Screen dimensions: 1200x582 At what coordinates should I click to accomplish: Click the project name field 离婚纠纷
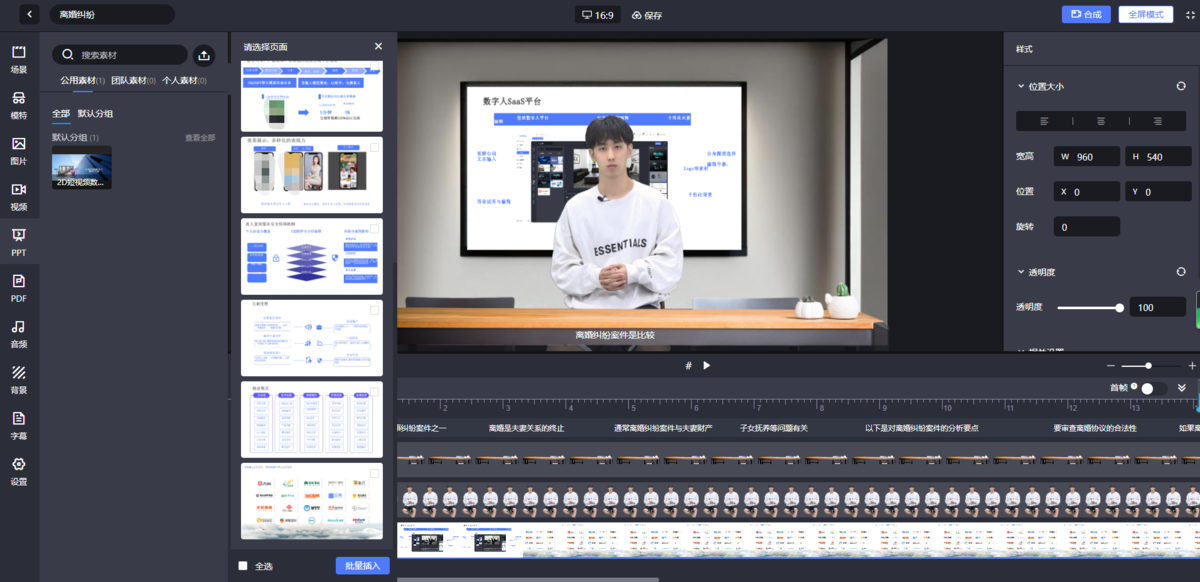coord(112,15)
